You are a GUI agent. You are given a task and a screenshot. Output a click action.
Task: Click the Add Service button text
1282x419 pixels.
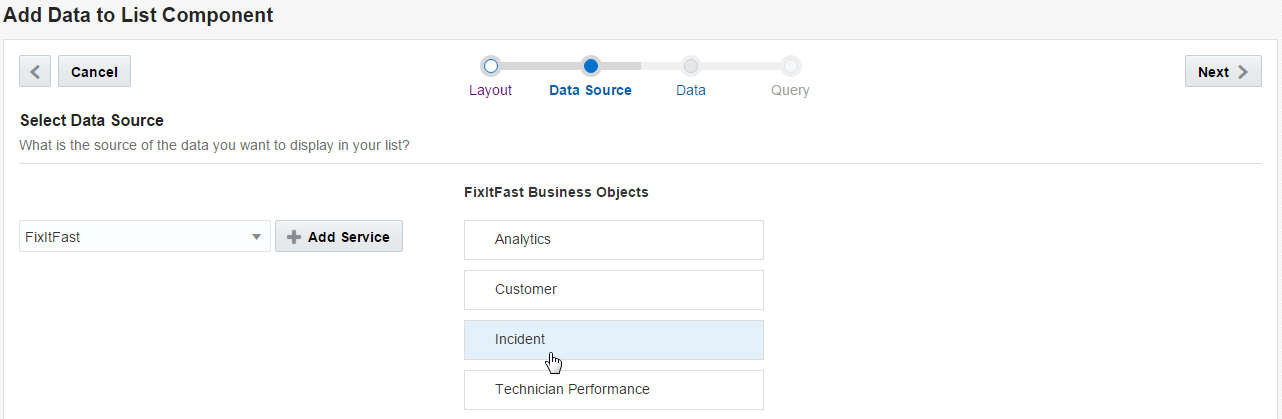(348, 237)
